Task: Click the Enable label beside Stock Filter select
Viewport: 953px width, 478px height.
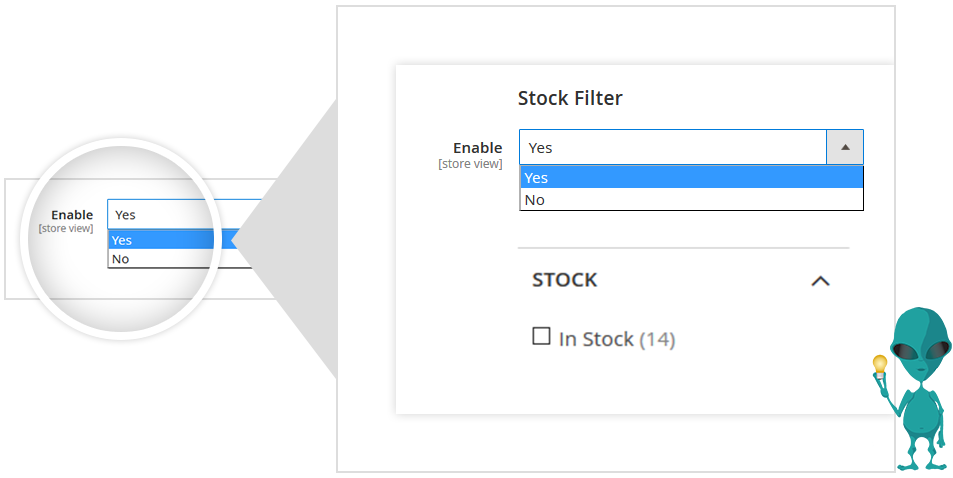Action: [477, 148]
